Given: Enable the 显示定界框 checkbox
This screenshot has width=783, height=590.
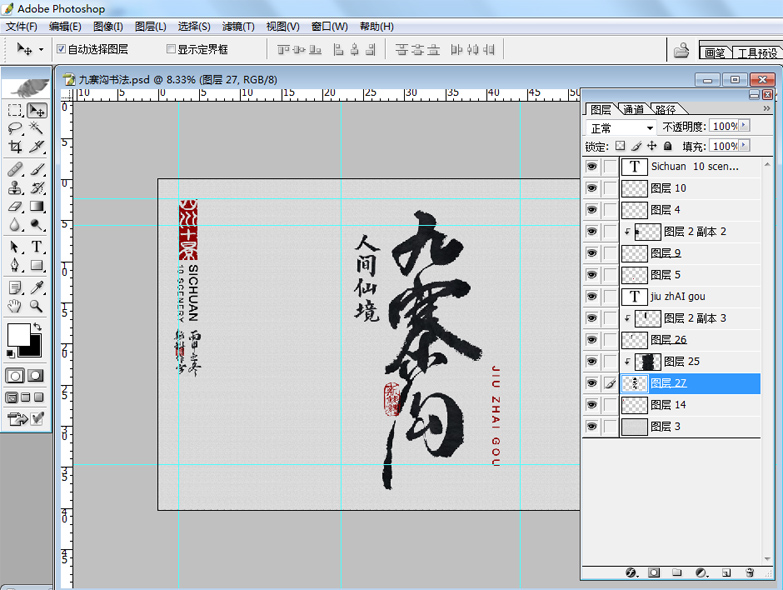Looking at the screenshot, I should tap(171, 49).
